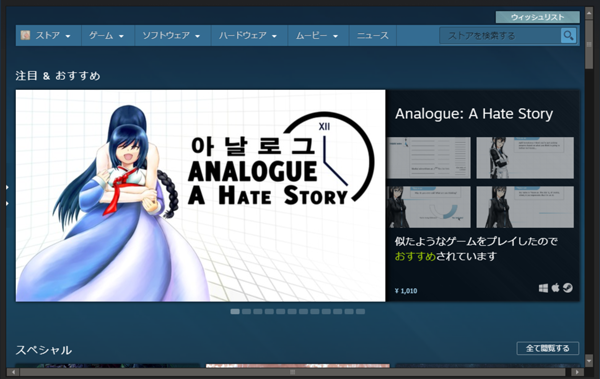Click the horizontal scrollbar right arrow
Viewport: 600px width, 379px height.
(577, 372)
